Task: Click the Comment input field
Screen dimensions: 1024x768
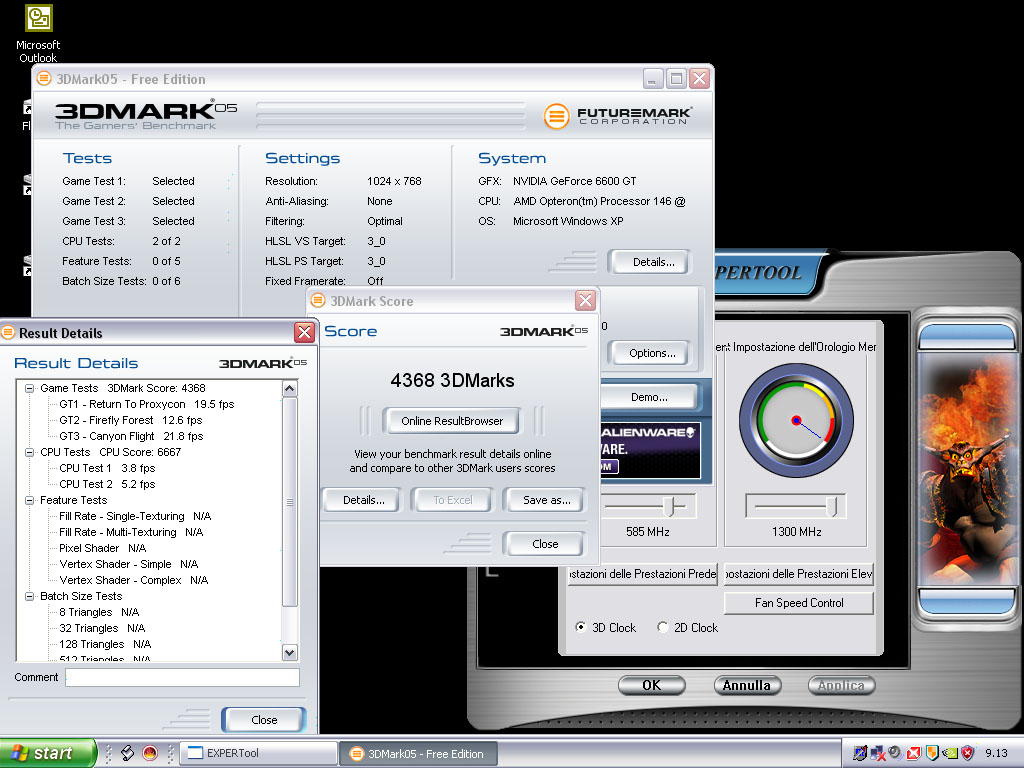Action: [182, 677]
